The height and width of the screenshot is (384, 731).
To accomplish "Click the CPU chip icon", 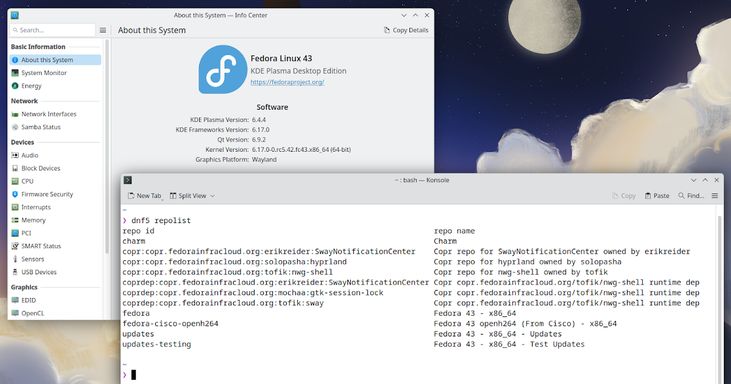I will 15,181.
